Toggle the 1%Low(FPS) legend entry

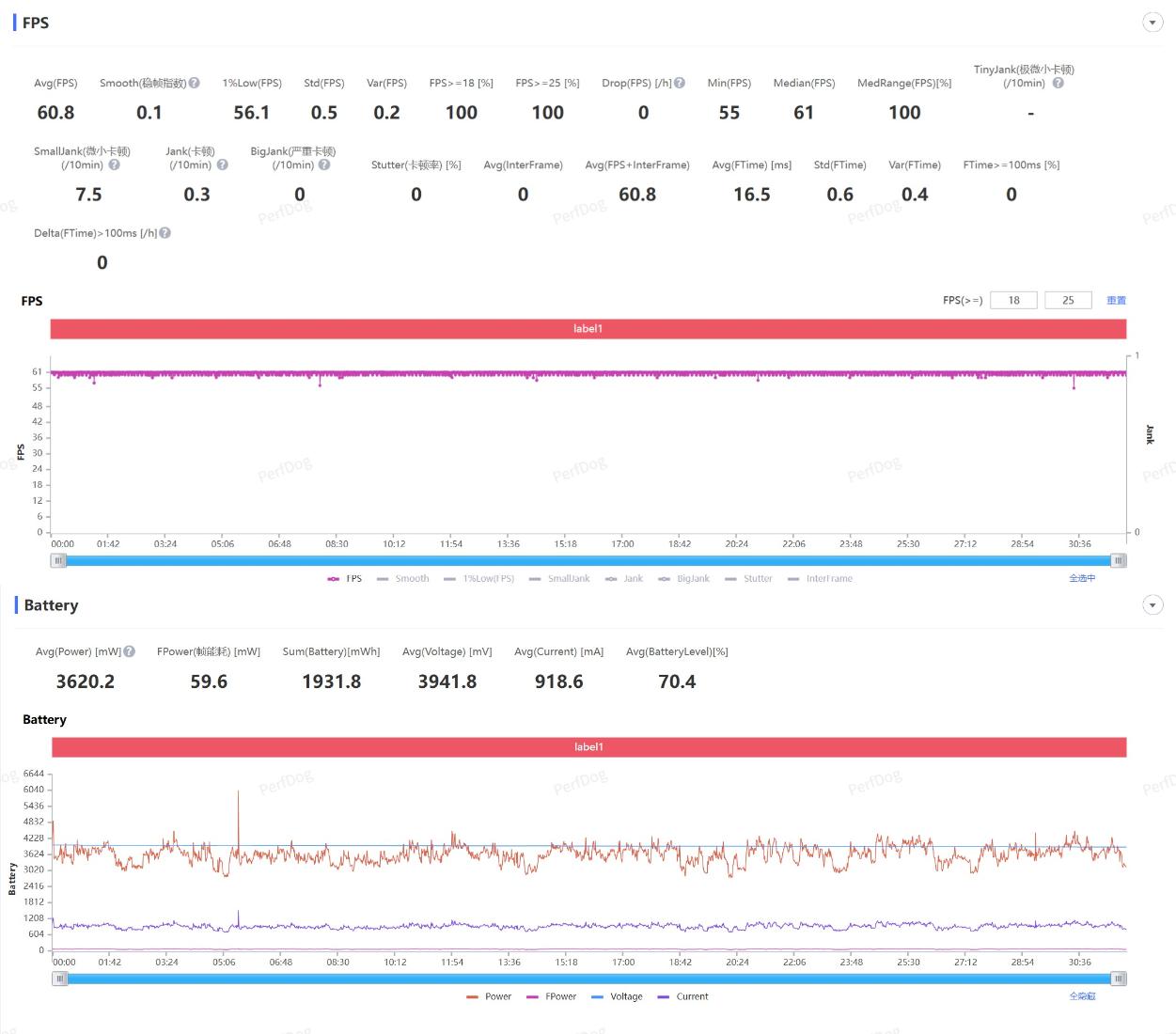pos(479,579)
